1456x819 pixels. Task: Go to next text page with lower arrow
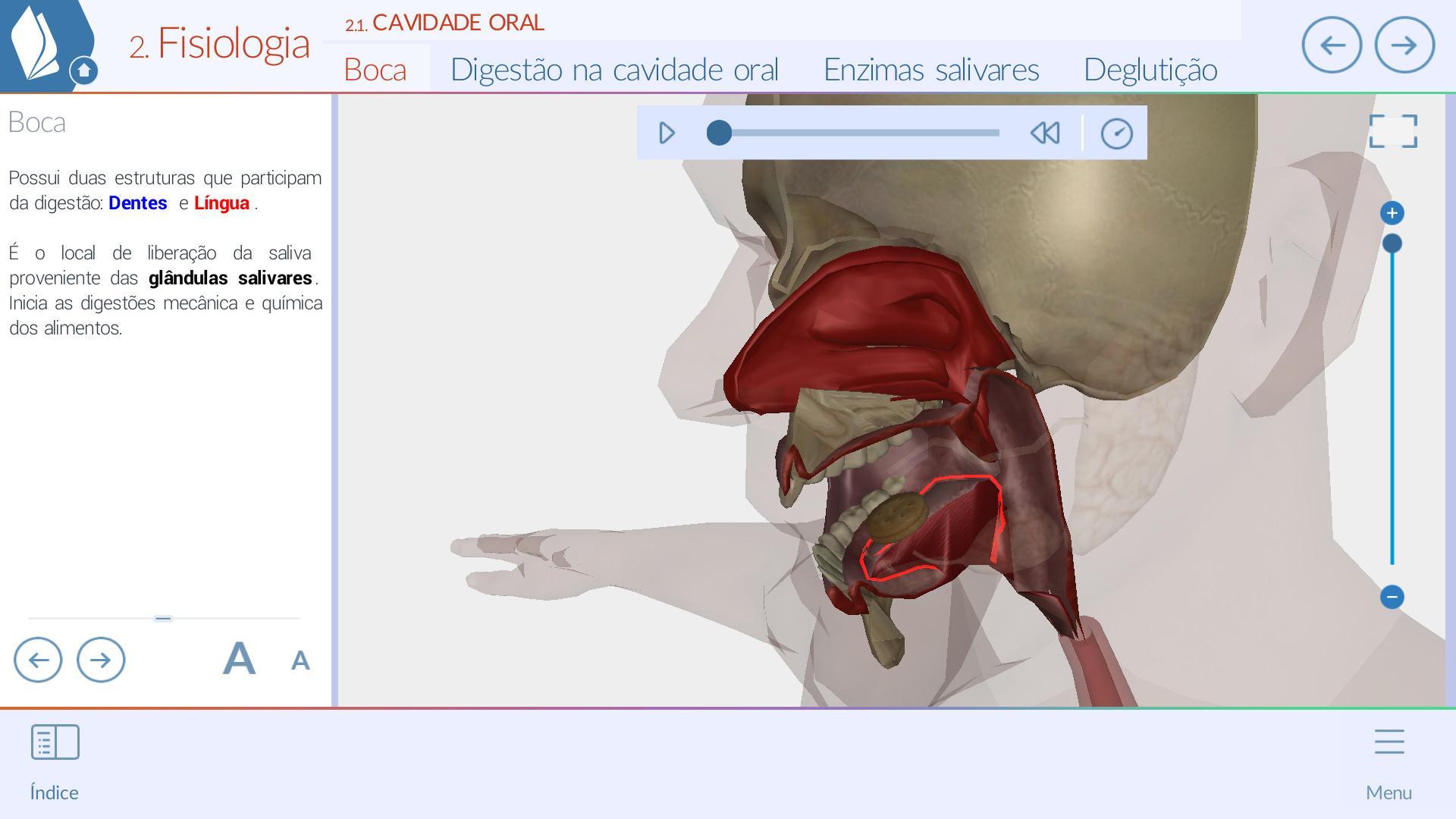click(x=101, y=660)
